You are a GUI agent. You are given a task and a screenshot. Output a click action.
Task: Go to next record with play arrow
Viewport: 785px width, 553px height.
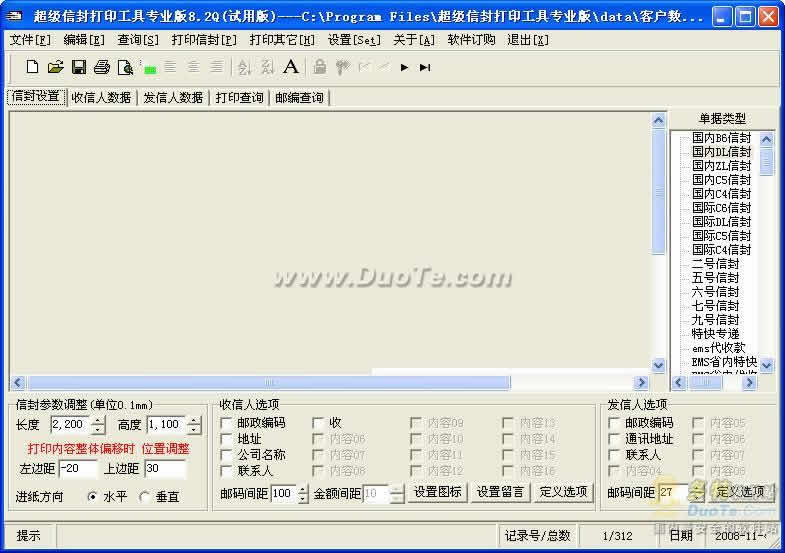404,67
